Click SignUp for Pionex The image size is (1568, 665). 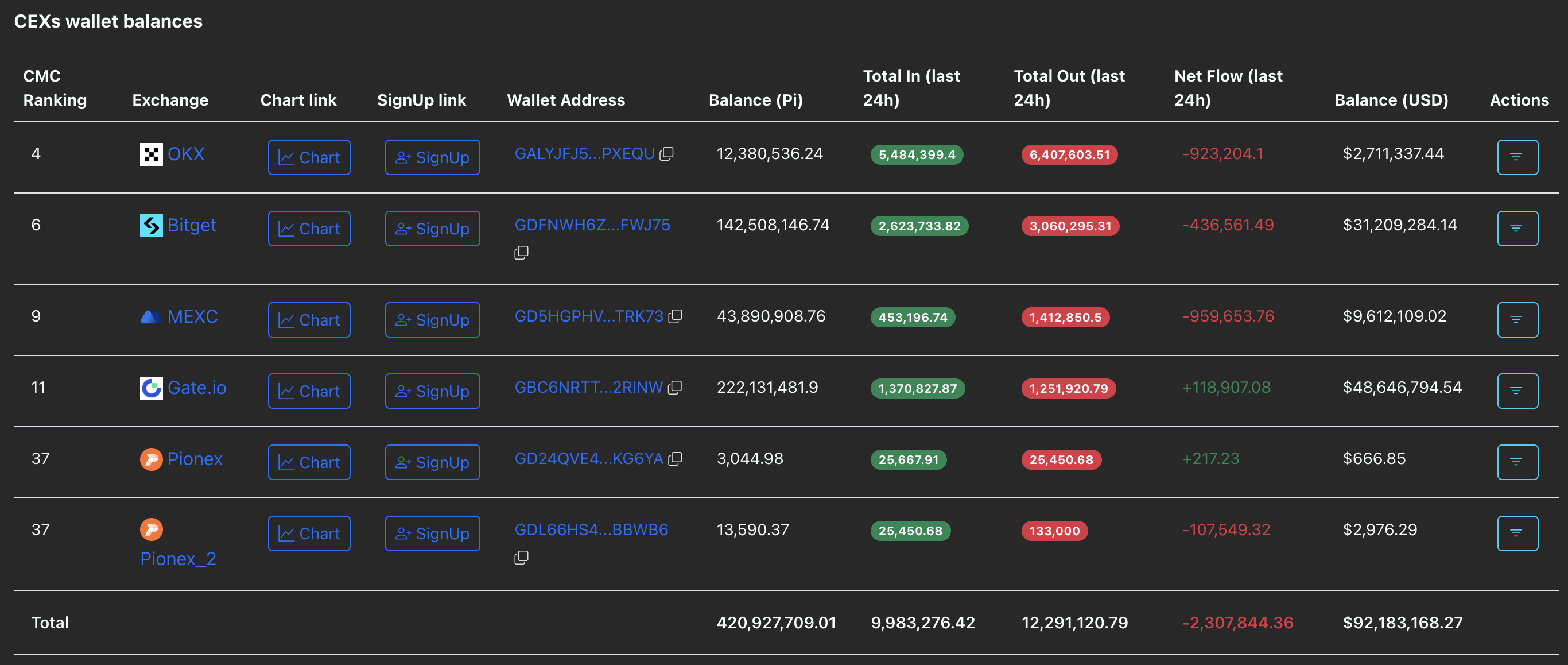click(x=432, y=462)
